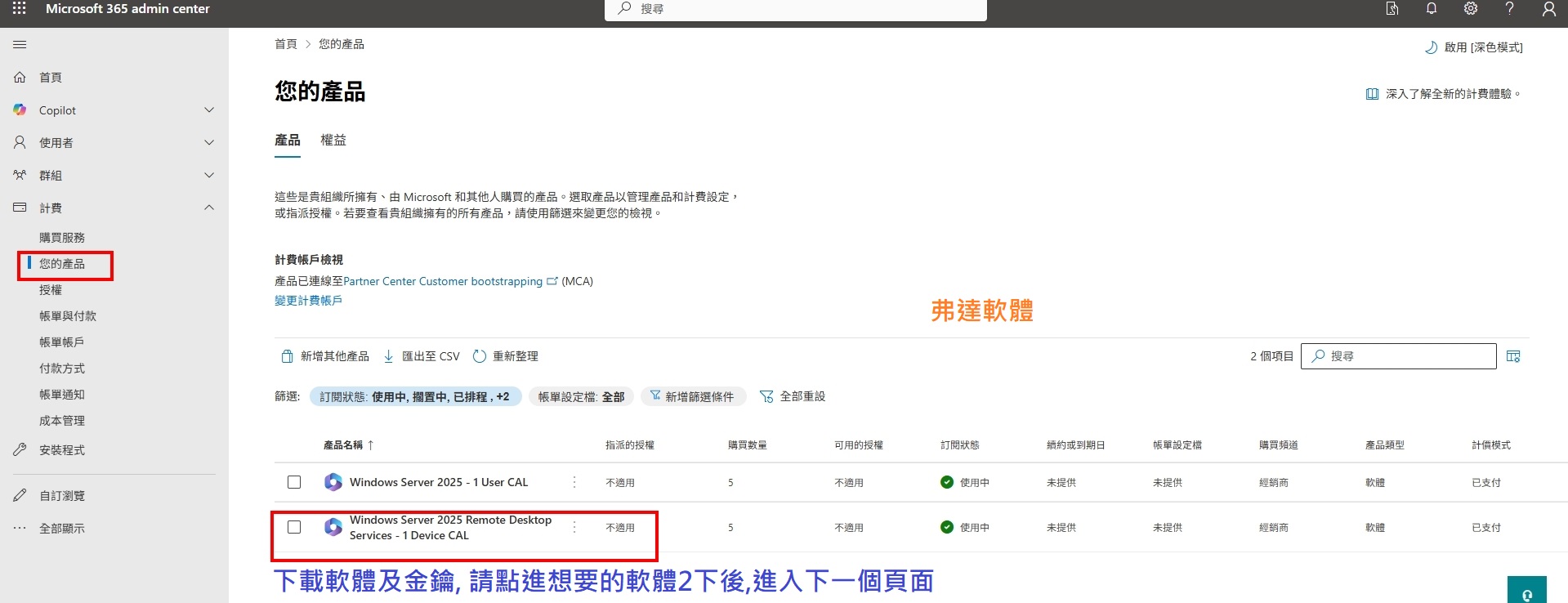This screenshot has width=1568, height=603.
Task: Click the column layout options icon
Action: click(1513, 356)
